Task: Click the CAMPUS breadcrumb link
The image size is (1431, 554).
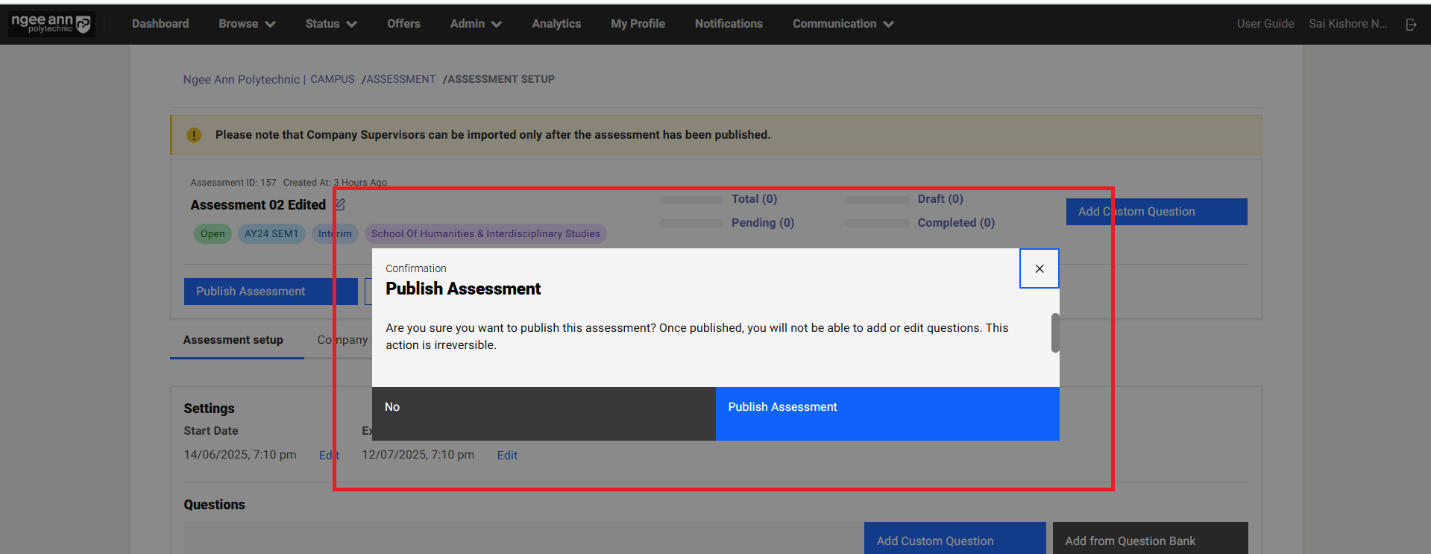Action: pyautogui.click(x=332, y=79)
